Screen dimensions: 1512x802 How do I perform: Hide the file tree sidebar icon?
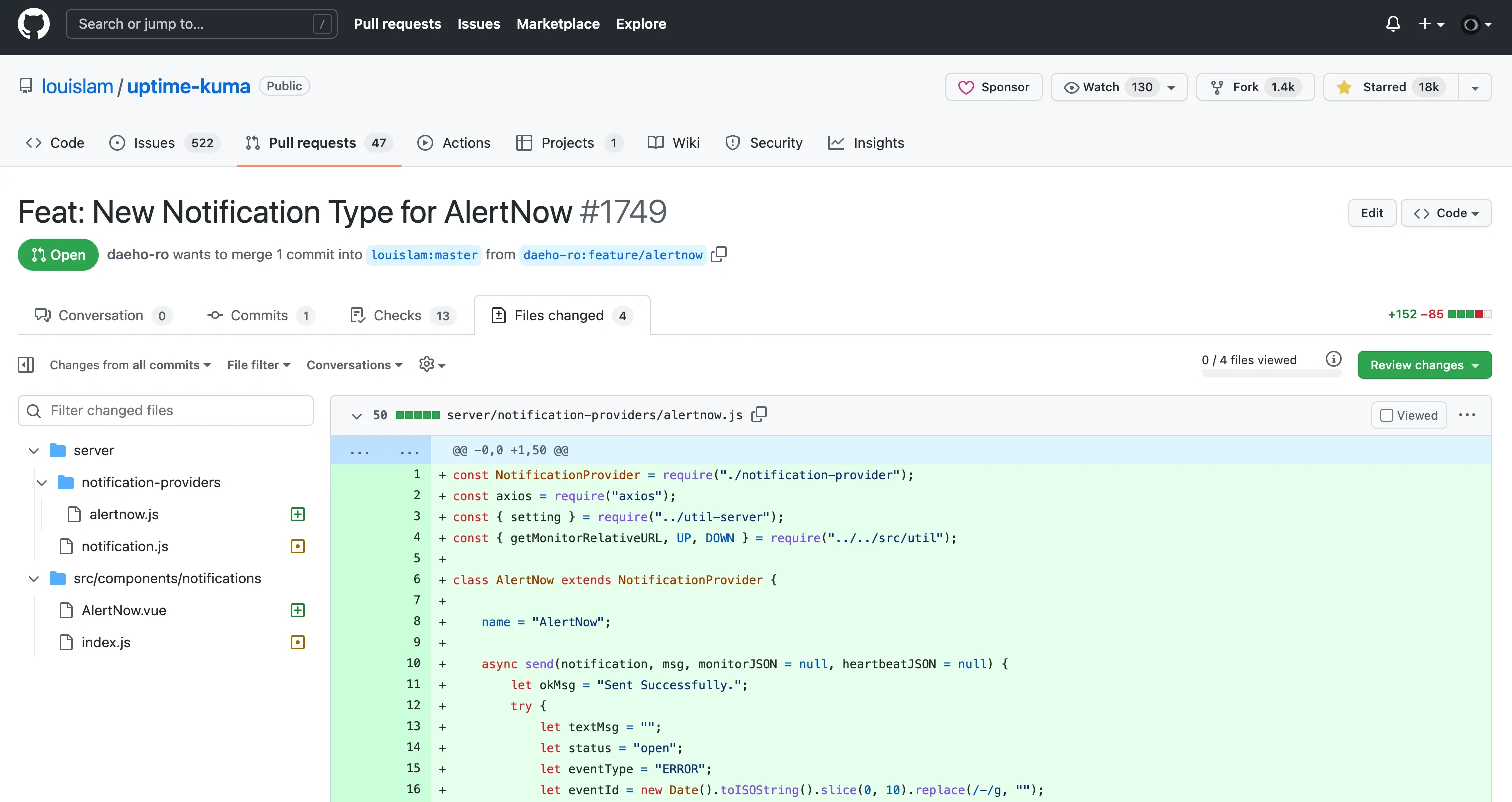[26, 365]
